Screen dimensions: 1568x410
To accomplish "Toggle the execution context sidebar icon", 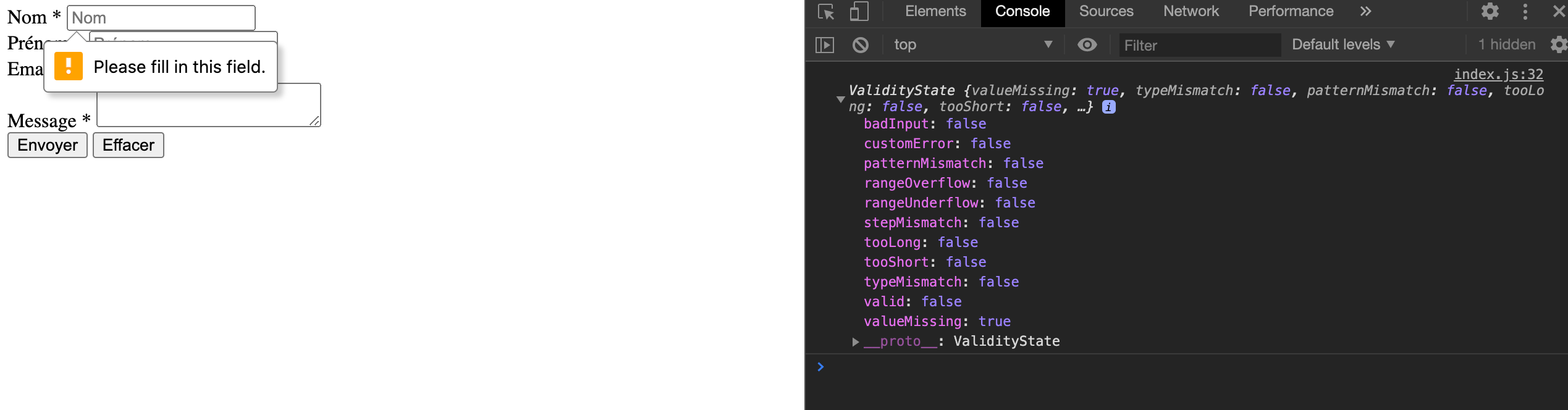I will (x=825, y=44).
